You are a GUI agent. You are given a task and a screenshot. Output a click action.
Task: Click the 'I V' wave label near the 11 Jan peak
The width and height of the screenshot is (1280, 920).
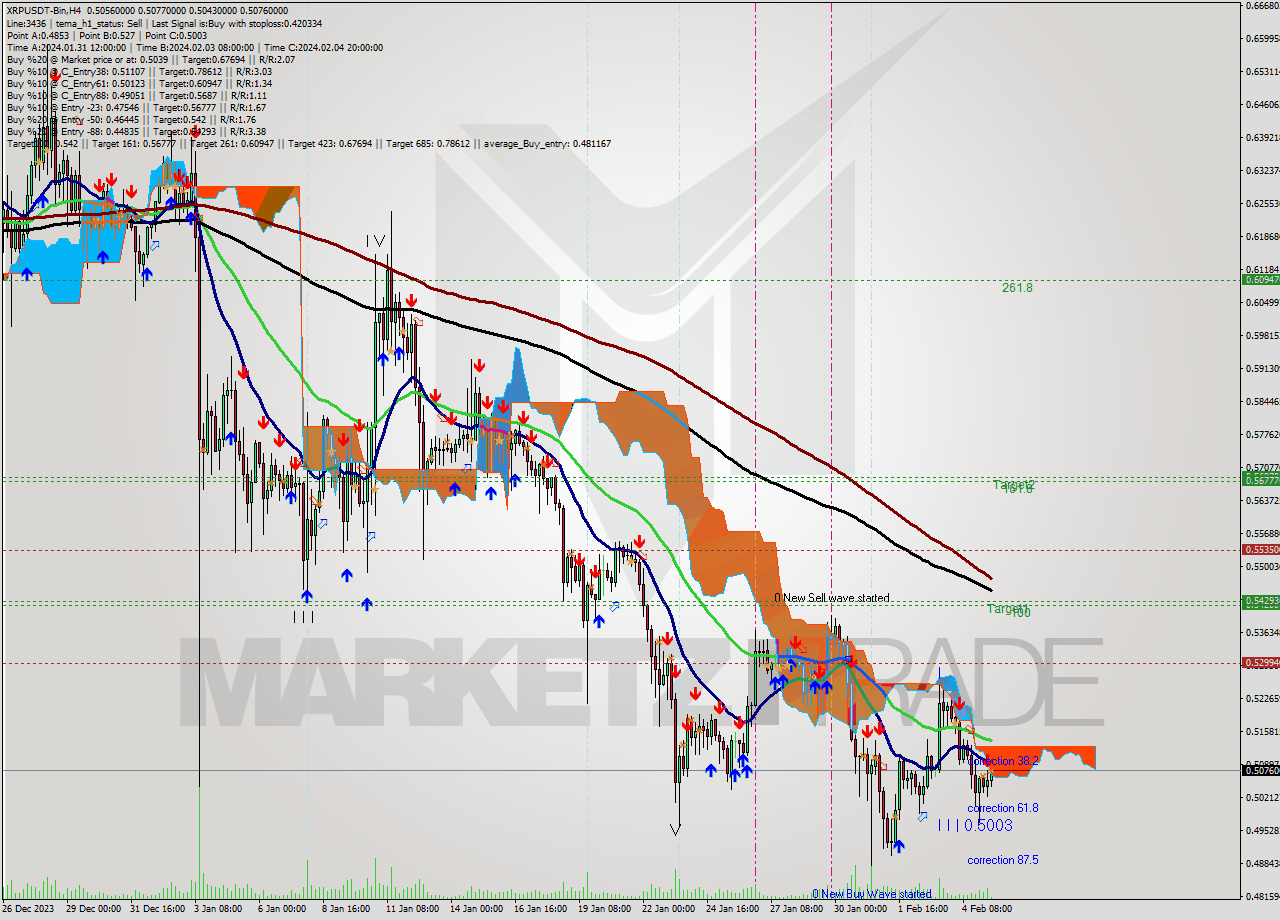click(375, 241)
